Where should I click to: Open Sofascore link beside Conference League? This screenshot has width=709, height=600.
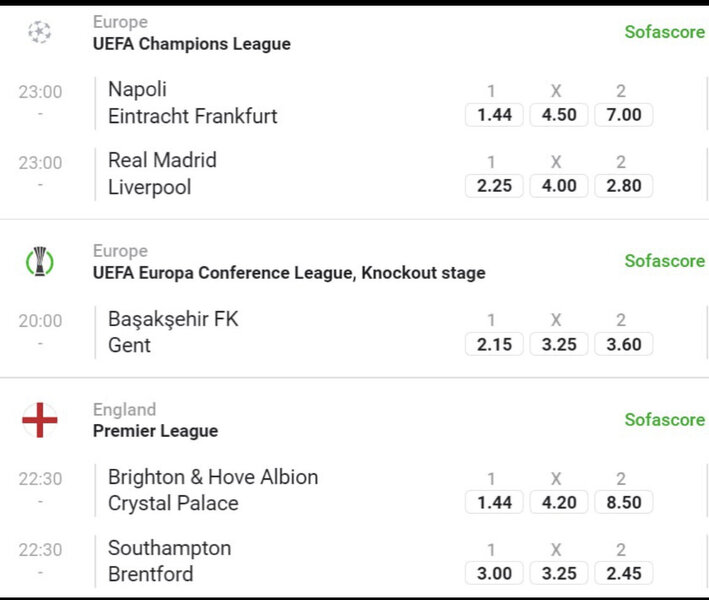coord(664,261)
